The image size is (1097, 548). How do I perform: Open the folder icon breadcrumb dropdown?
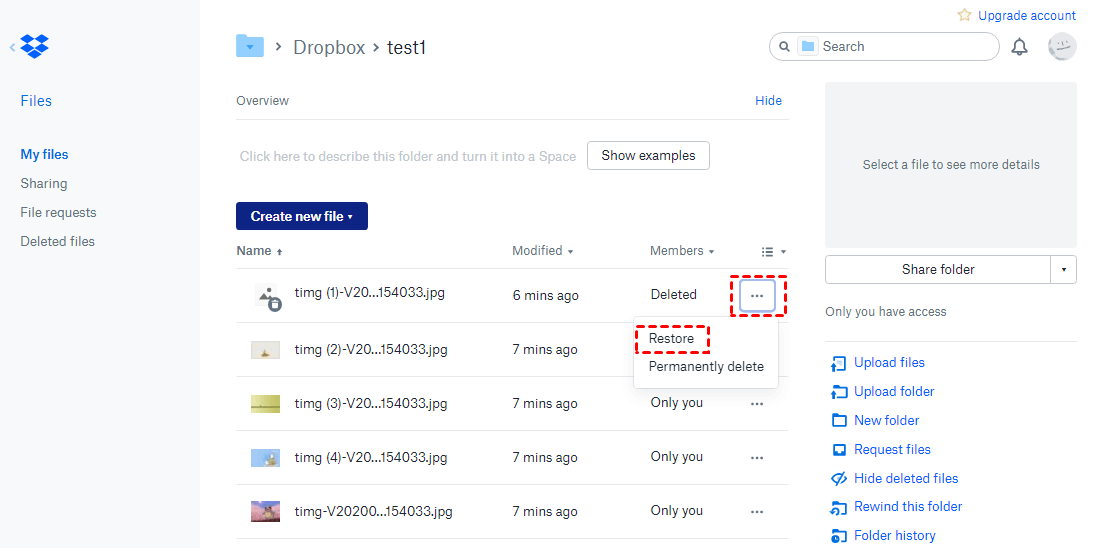pyautogui.click(x=250, y=46)
